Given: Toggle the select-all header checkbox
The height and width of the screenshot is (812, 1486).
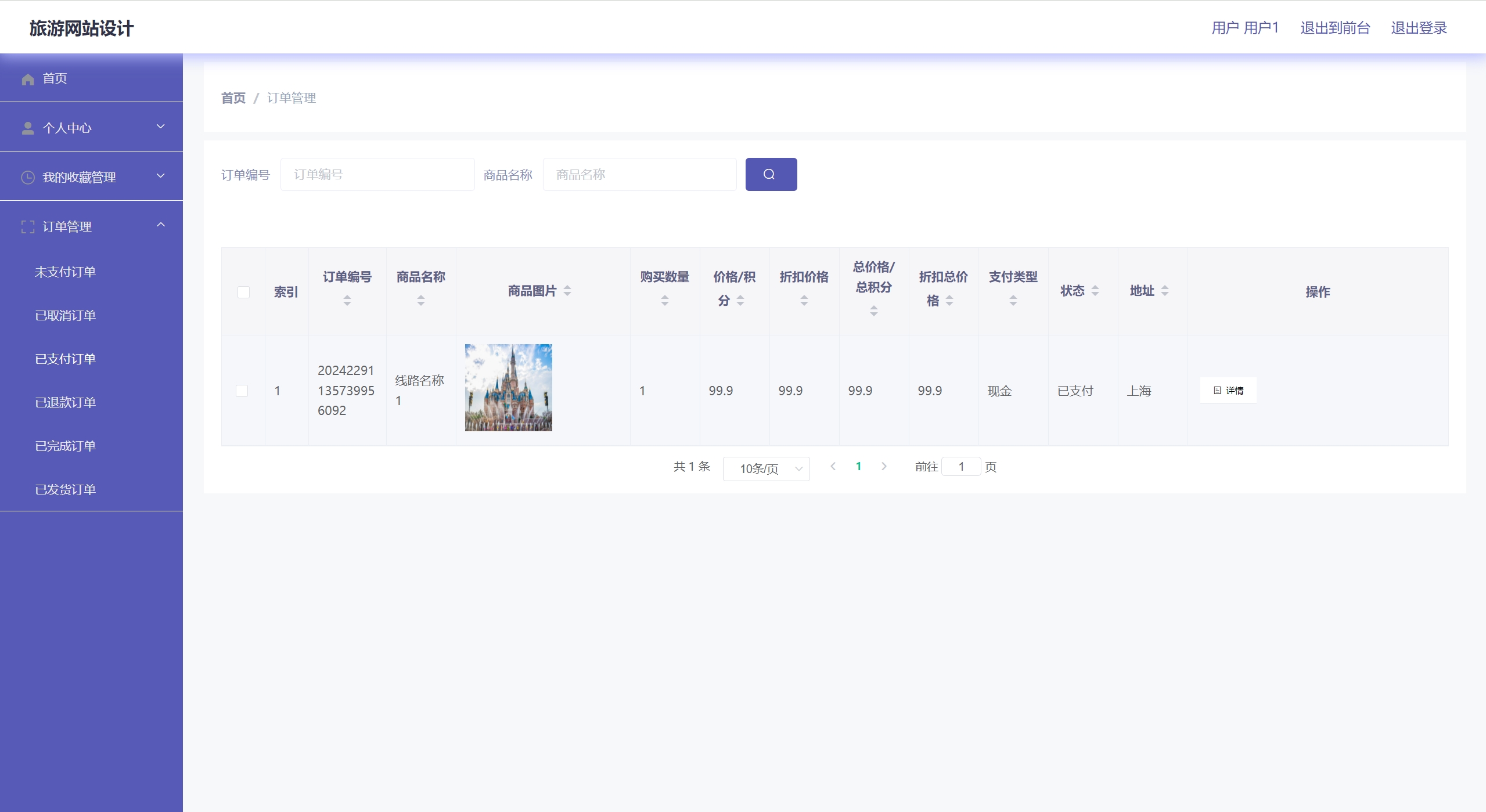Looking at the screenshot, I should tap(243, 292).
